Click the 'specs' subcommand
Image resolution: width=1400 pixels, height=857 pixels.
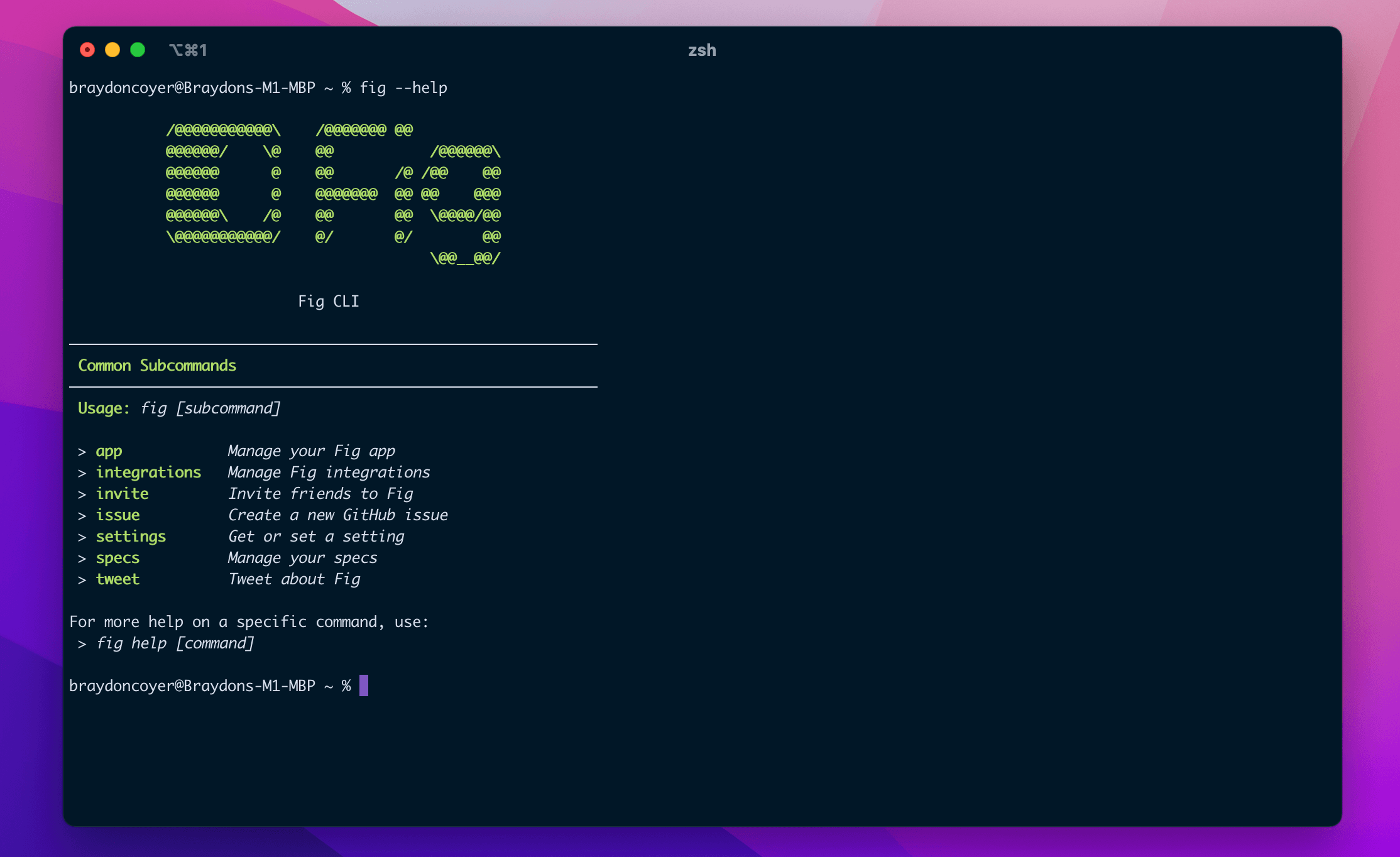coord(118,558)
